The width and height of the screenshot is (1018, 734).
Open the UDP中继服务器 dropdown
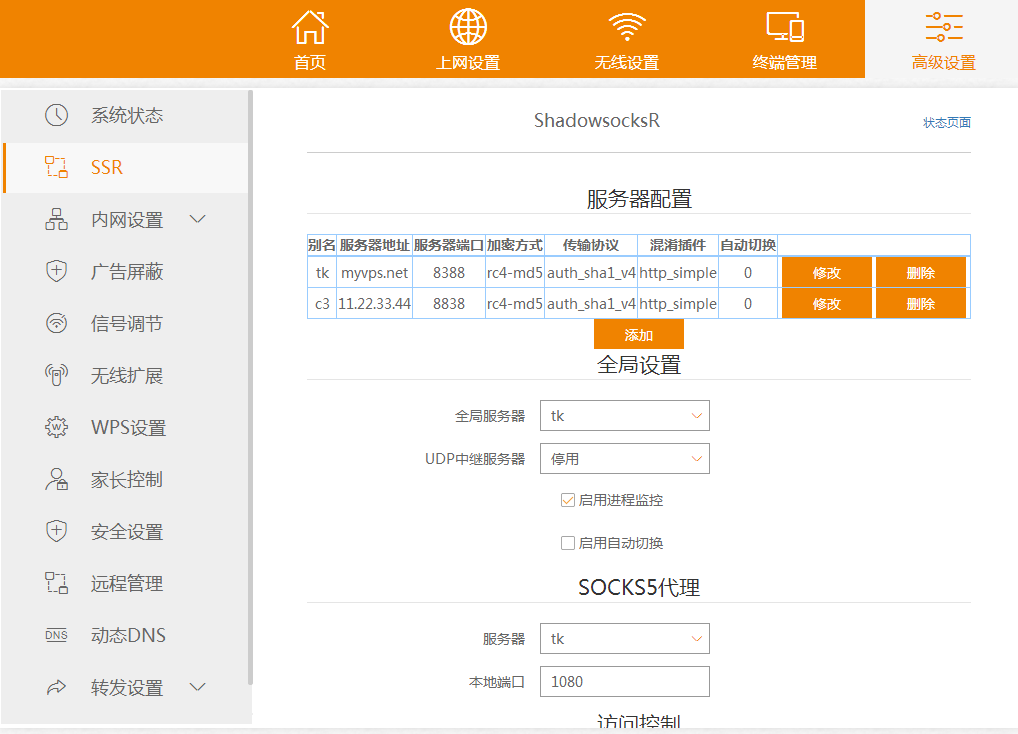click(x=625, y=458)
